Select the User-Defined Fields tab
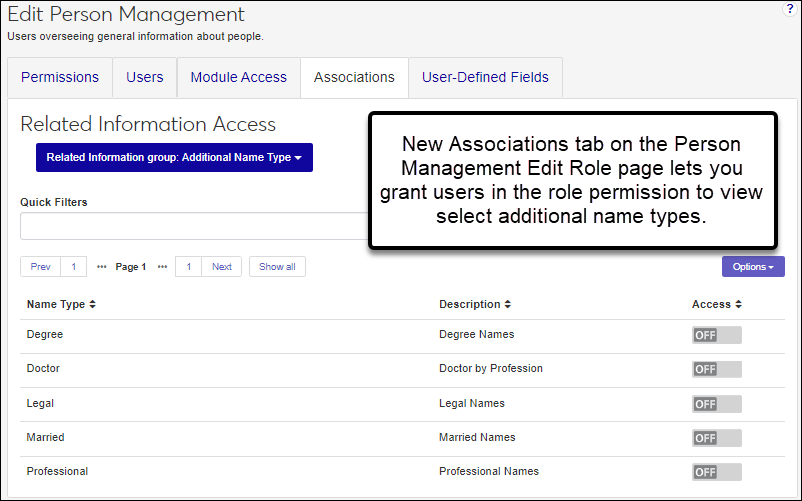The width and height of the screenshot is (802, 501). click(x=485, y=77)
